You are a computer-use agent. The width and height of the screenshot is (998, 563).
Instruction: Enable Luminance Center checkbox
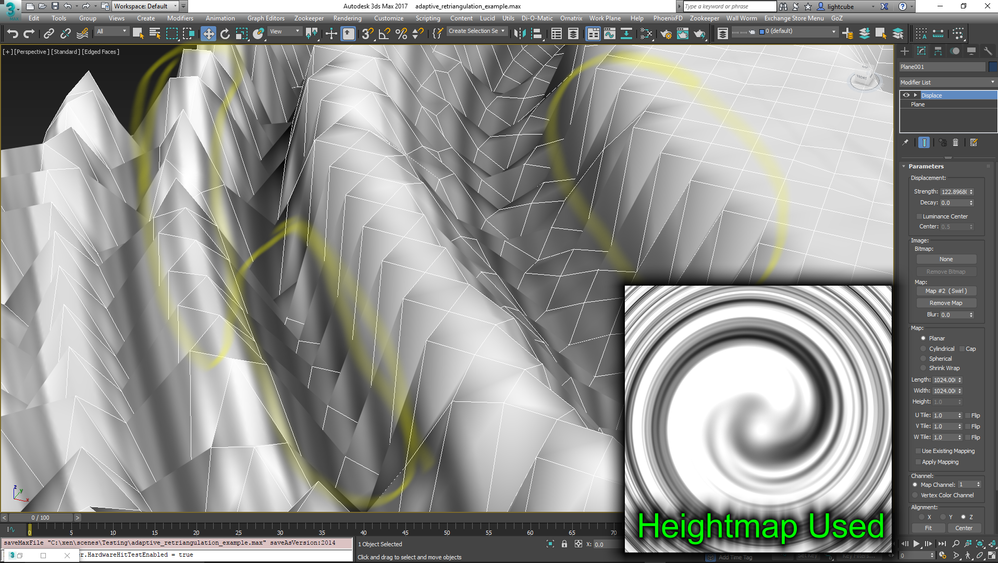tap(918, 216)
